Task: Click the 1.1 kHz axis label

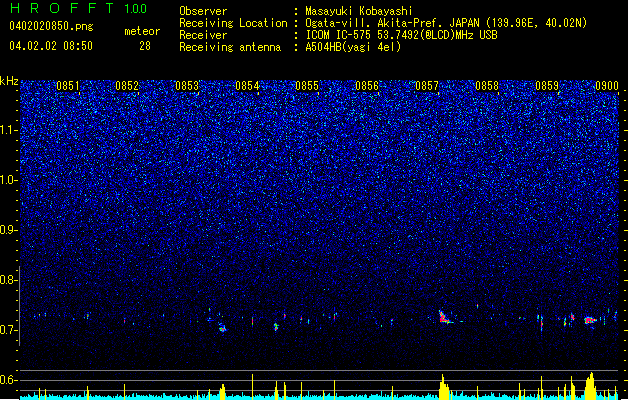Action: tap(9, 130)
